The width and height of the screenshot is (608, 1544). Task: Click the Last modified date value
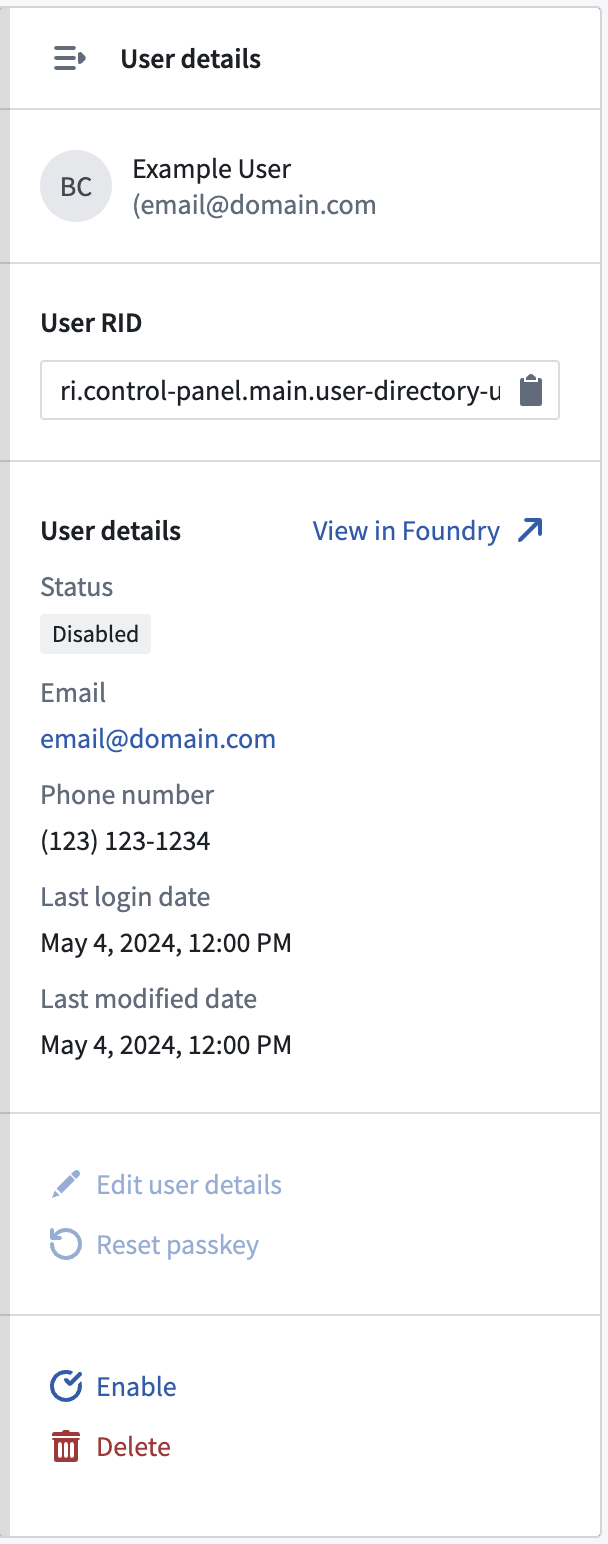tap(166, 1045)
